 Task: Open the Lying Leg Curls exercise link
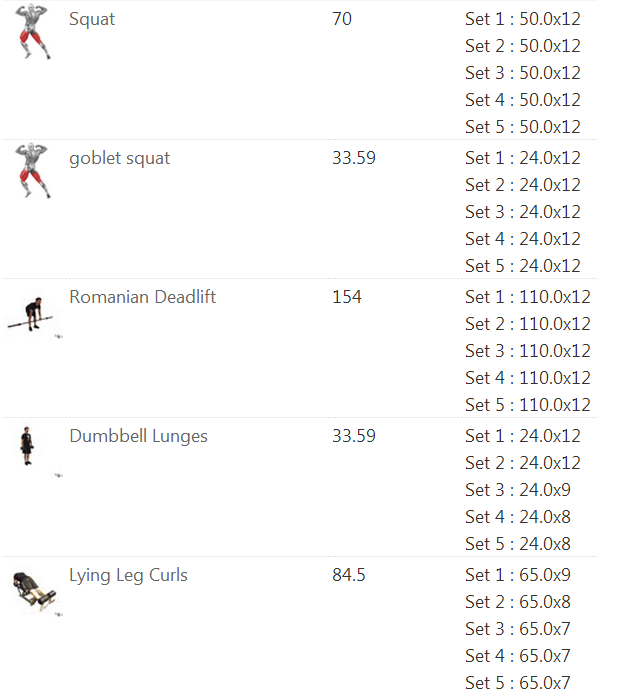(128, 575)
